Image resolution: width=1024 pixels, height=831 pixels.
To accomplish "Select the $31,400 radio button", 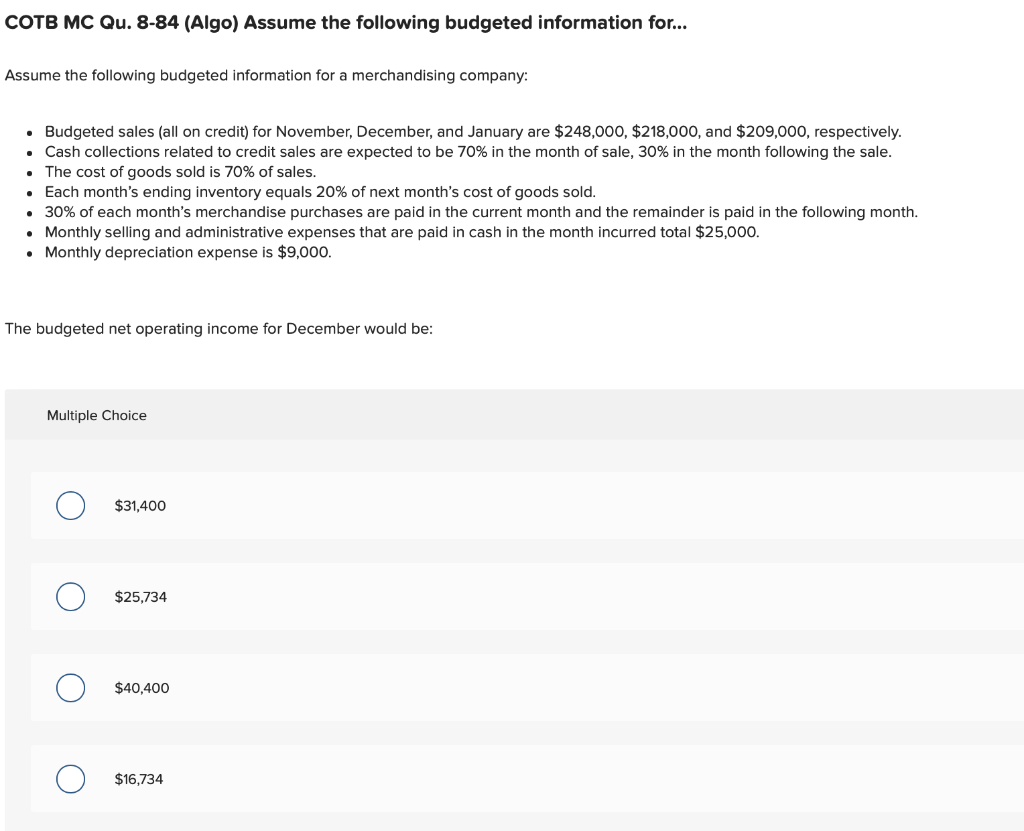I will 70,506.
